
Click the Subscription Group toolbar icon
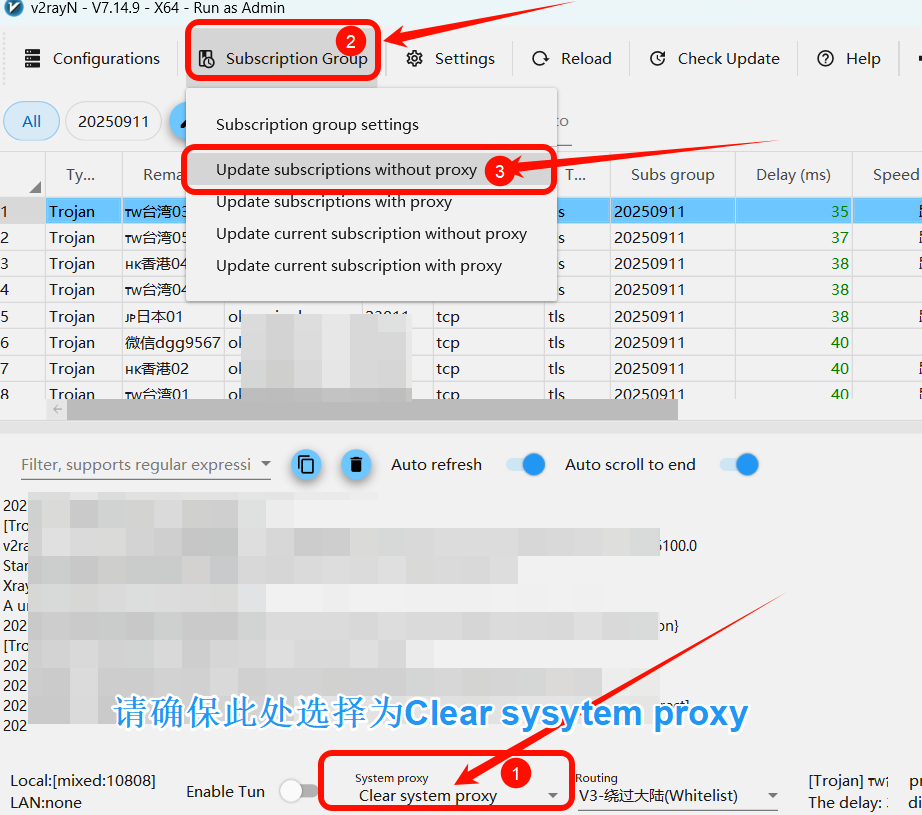(x=207, y=59)
